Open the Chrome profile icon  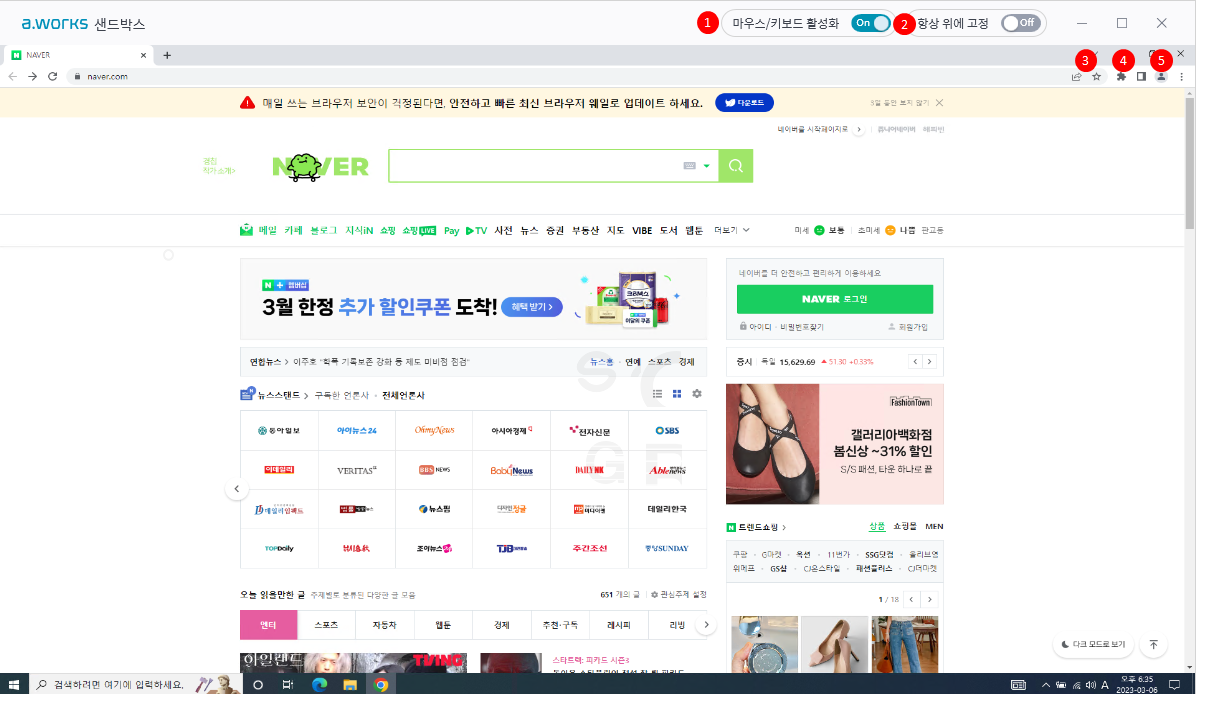coord(1161,76)
